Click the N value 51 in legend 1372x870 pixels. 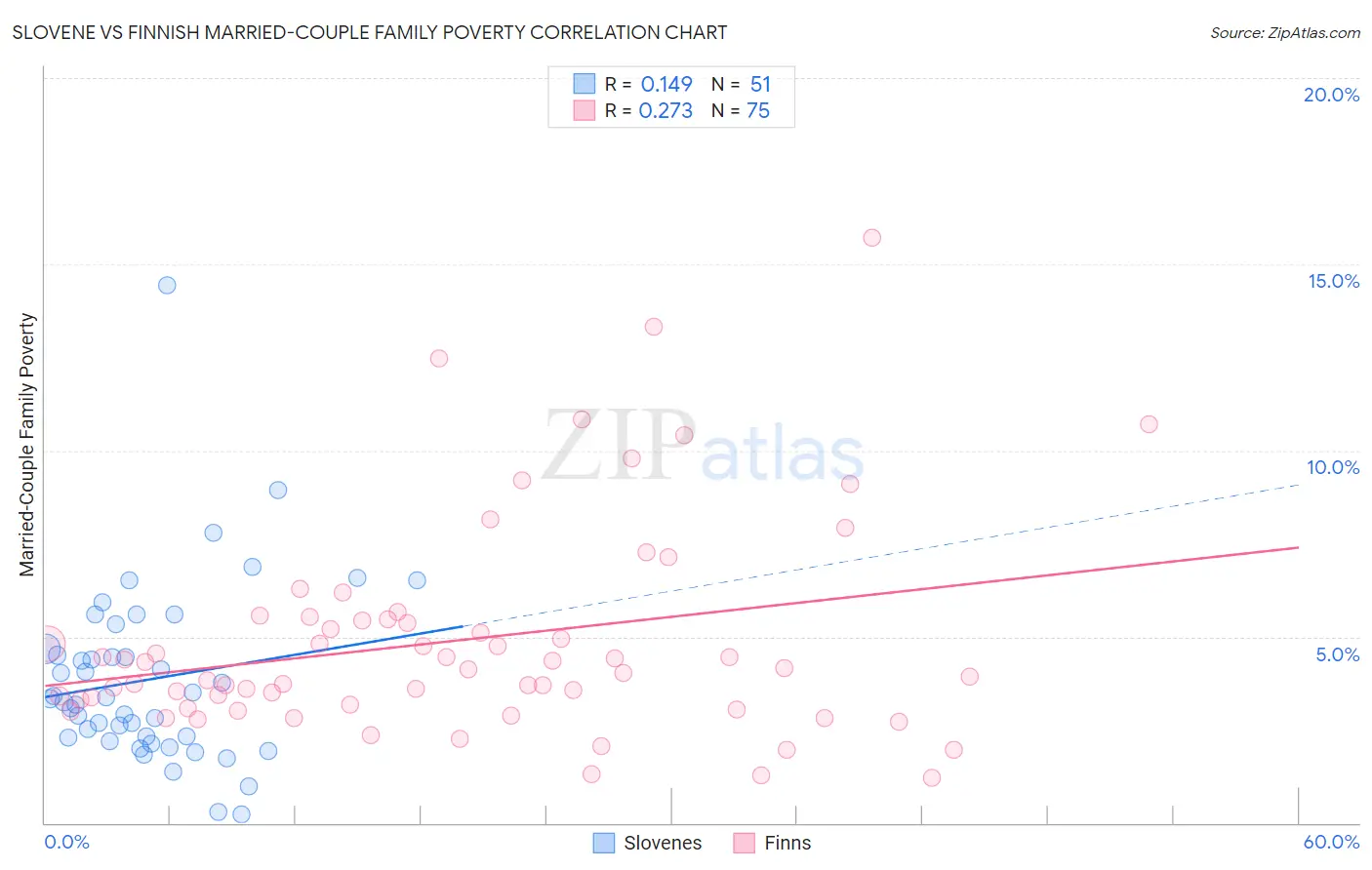(760, 84)
